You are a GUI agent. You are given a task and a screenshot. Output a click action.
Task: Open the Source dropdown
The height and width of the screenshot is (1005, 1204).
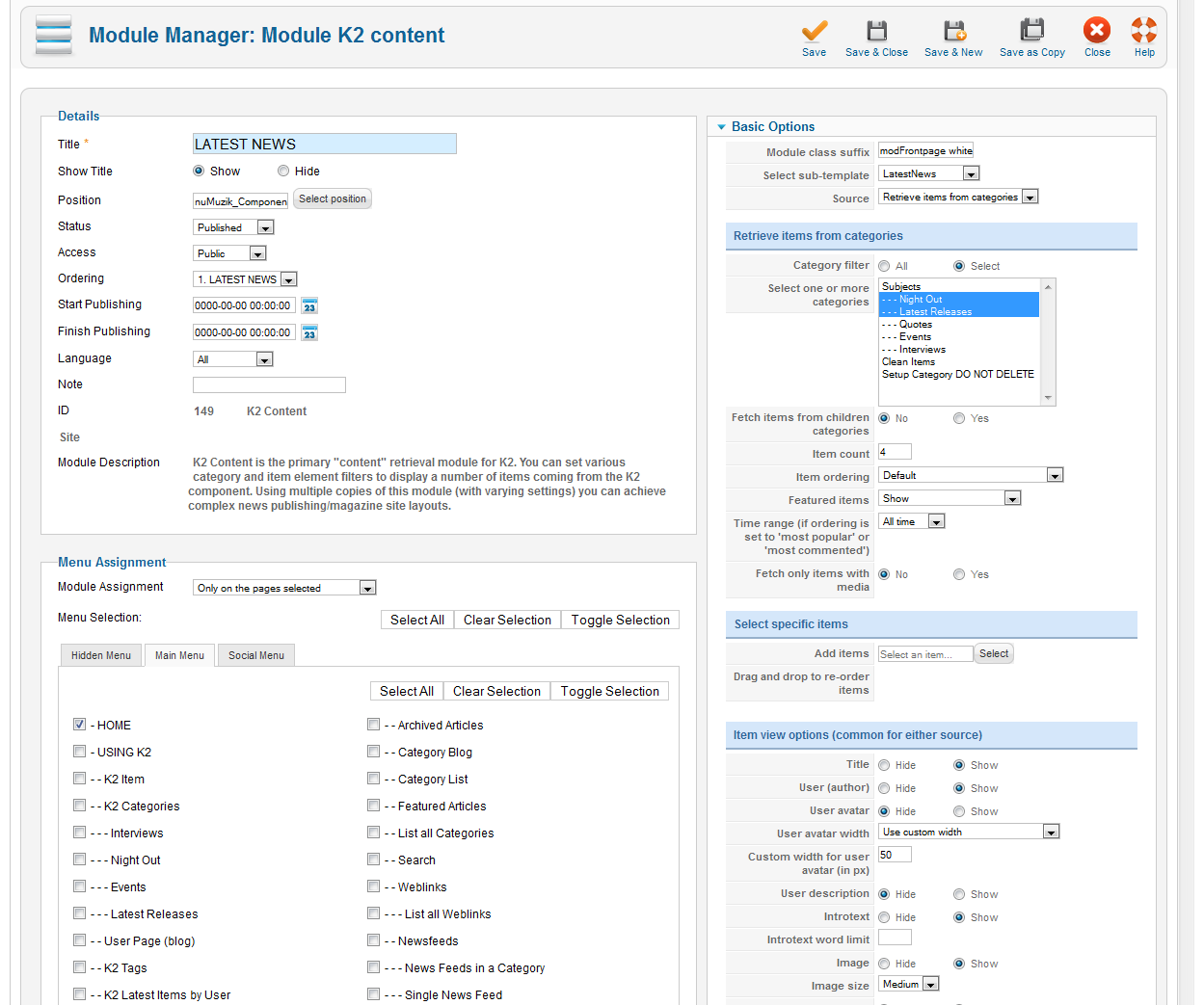(x=959, y=197)
